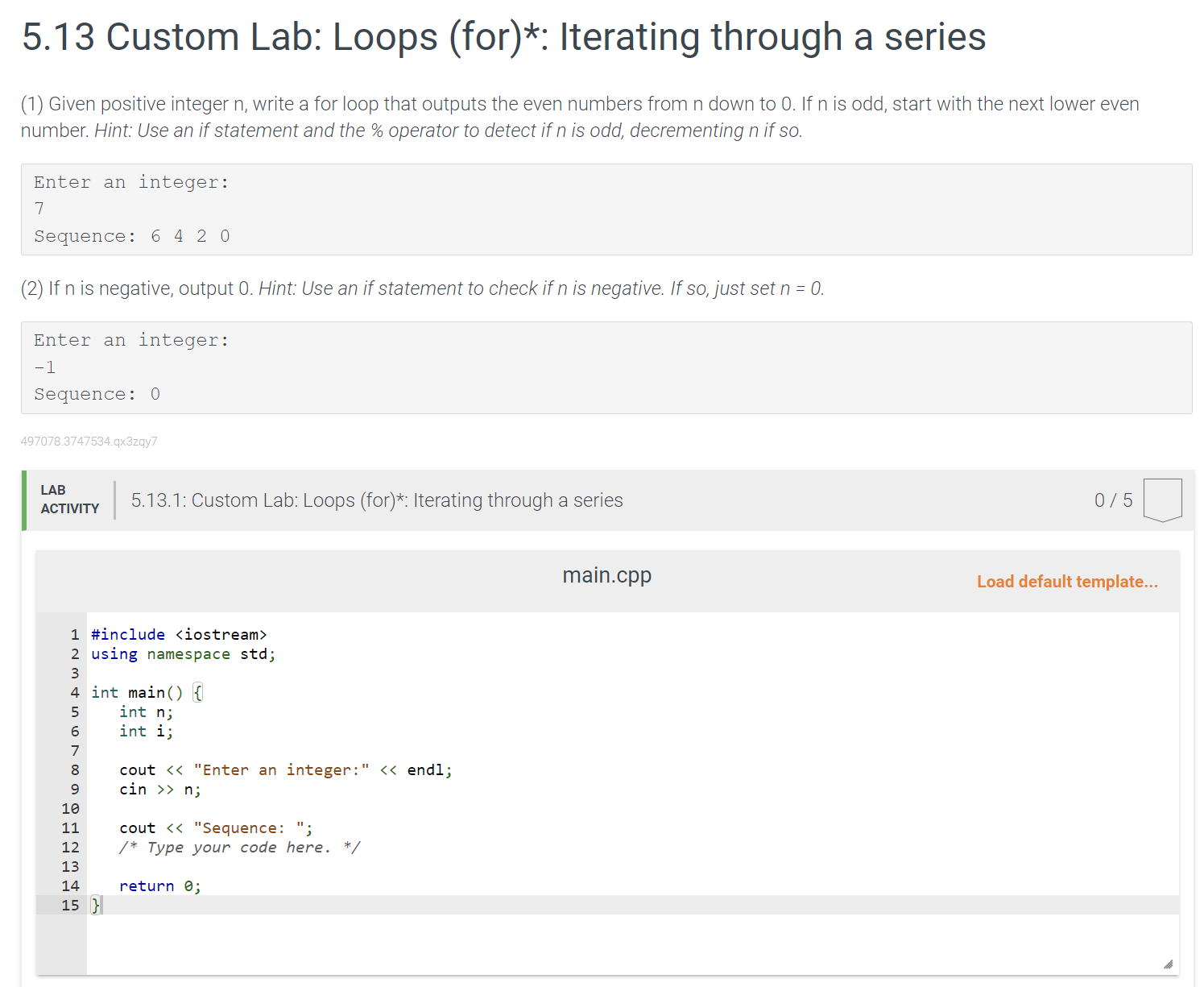Image resolution: width=1204 pixels, height=987 pixels.
Task: Select the main.cpp file header
Action: coord(607,574)
